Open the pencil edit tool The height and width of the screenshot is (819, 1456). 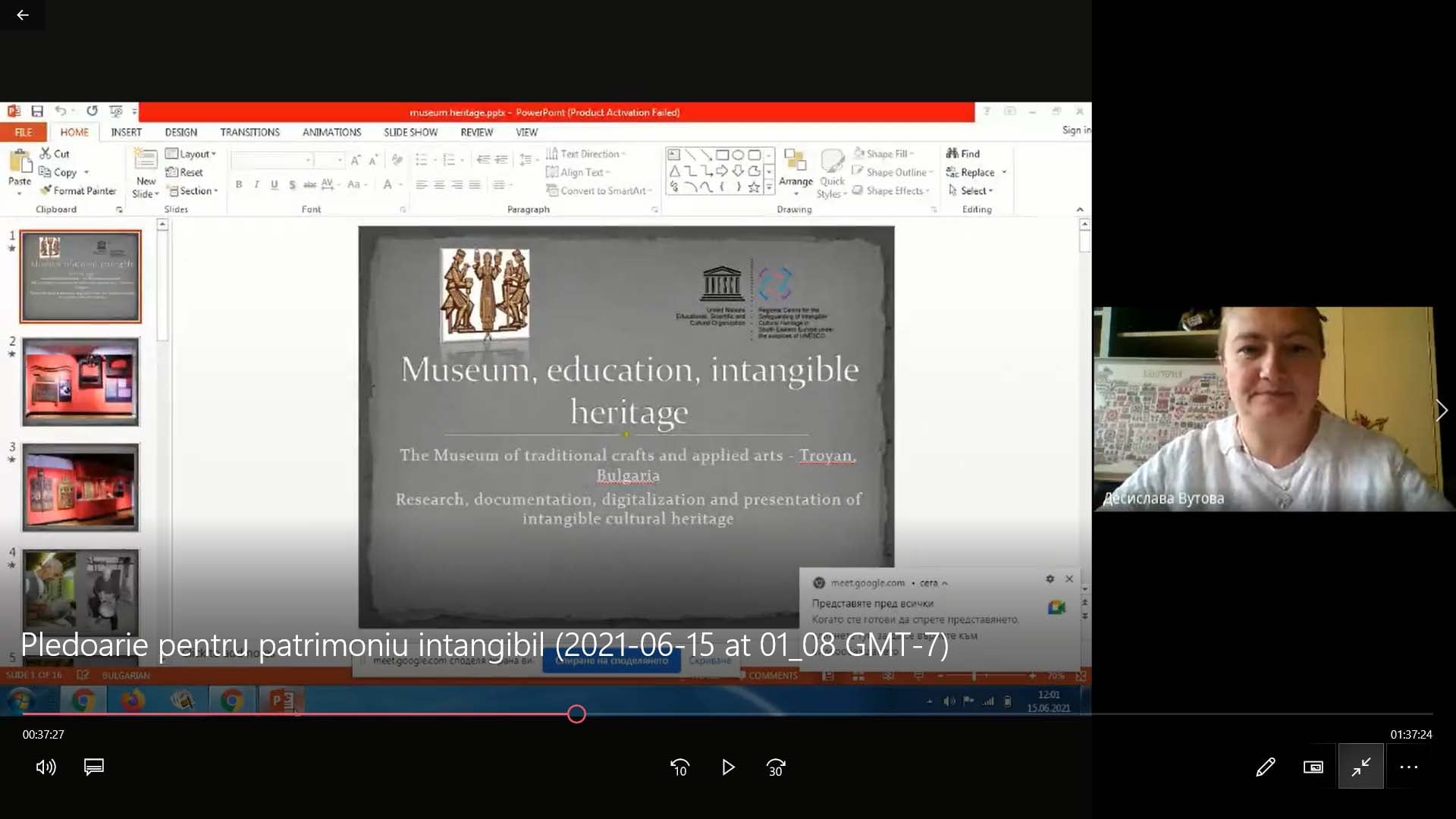1265,767
